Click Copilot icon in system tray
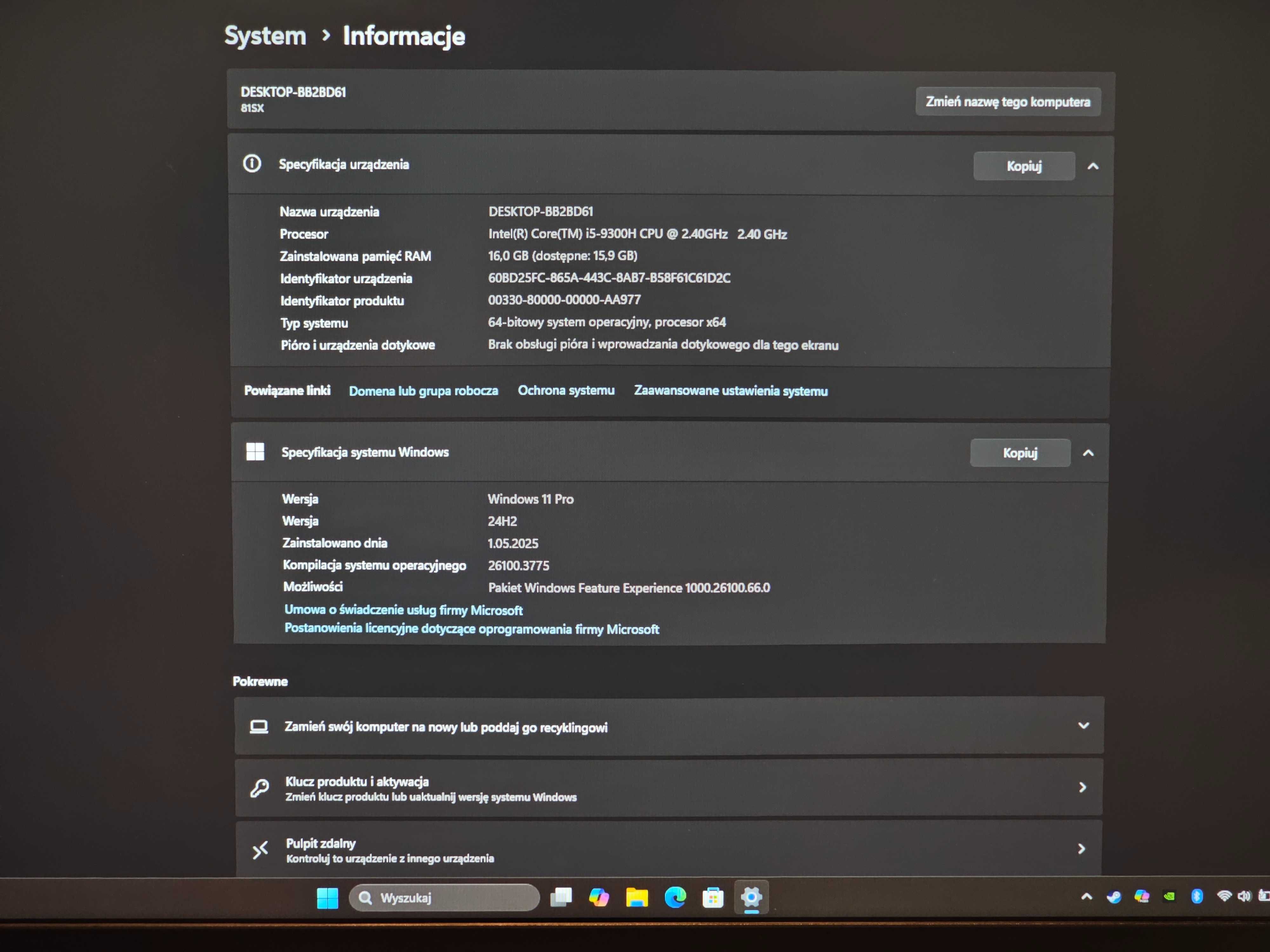This screenshot has width=1270, height=952. pos(1141,896)
